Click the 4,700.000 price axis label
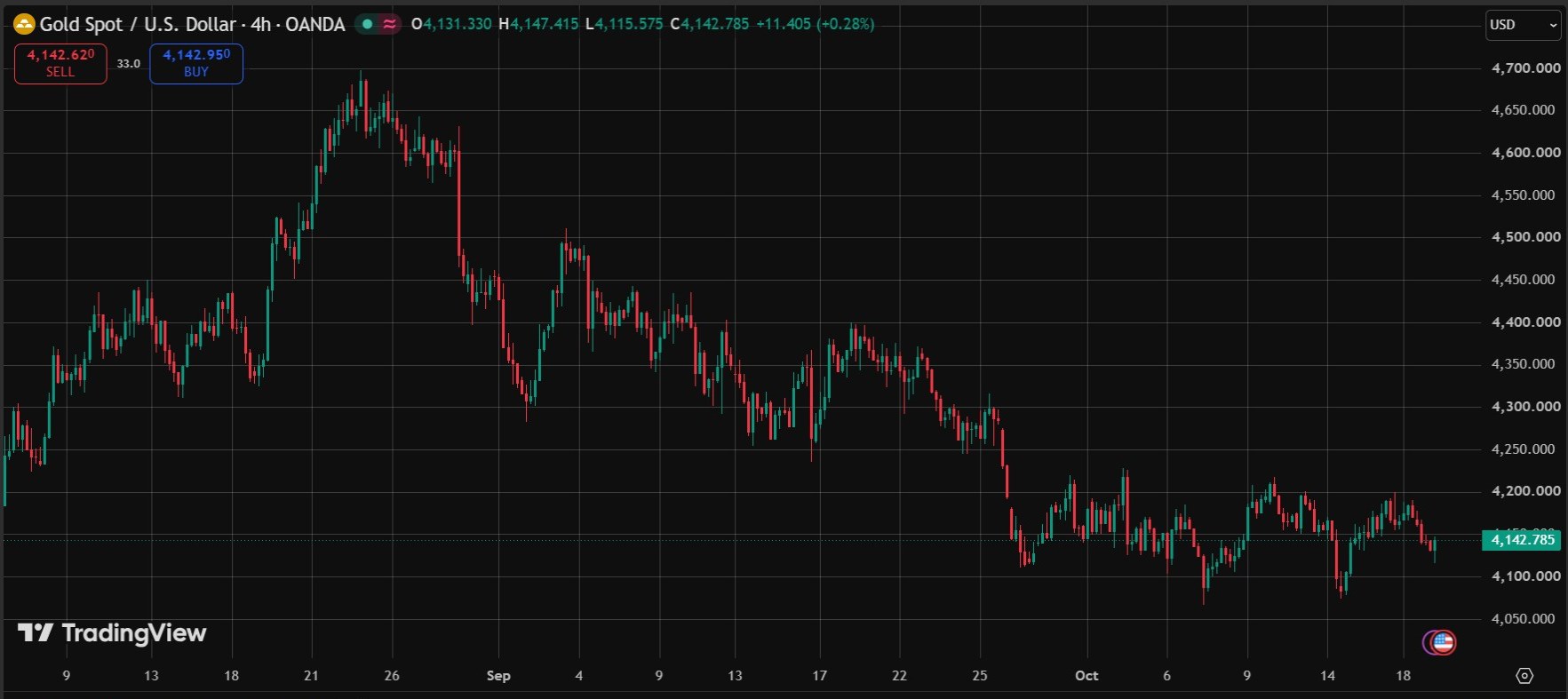 coord(1525,68)
